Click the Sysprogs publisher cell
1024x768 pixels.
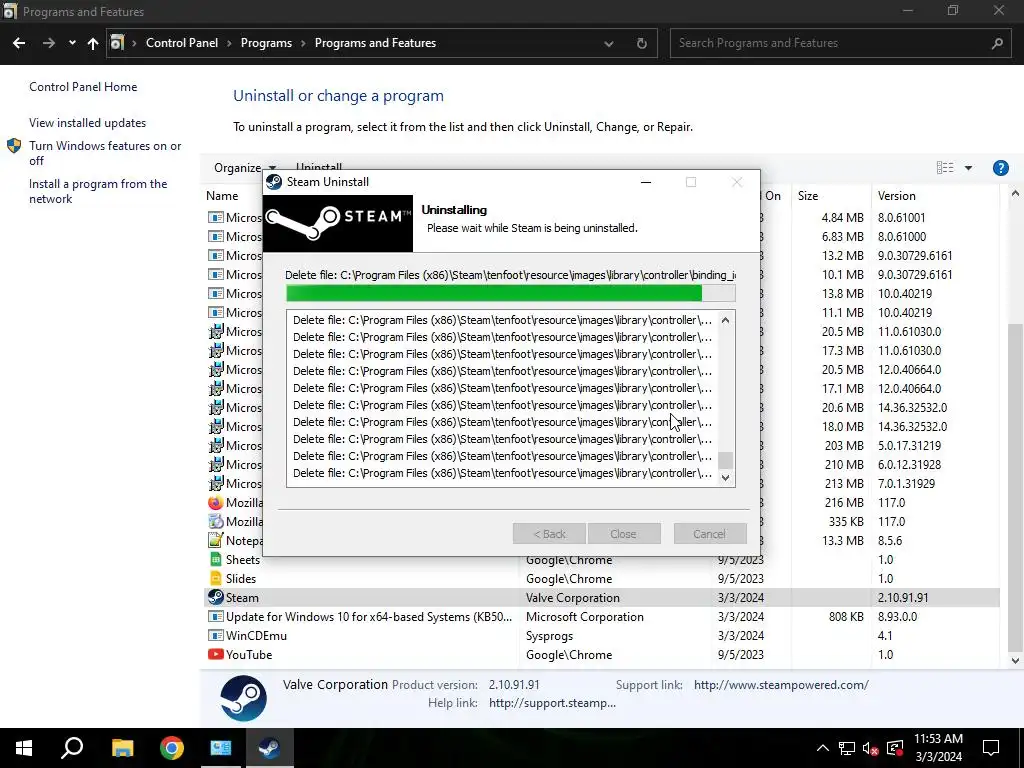549,635
